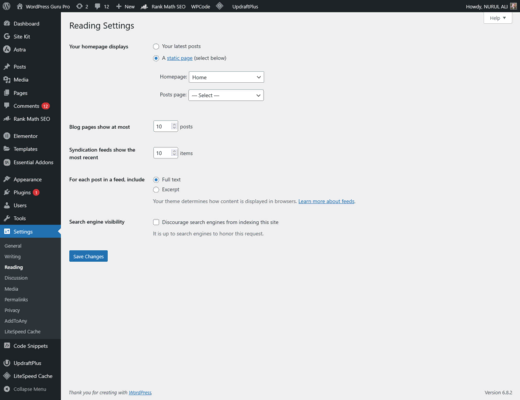Open the Learn more about feeds link
Viewport: 520px width, 400px height.
[x=326, y=201]
